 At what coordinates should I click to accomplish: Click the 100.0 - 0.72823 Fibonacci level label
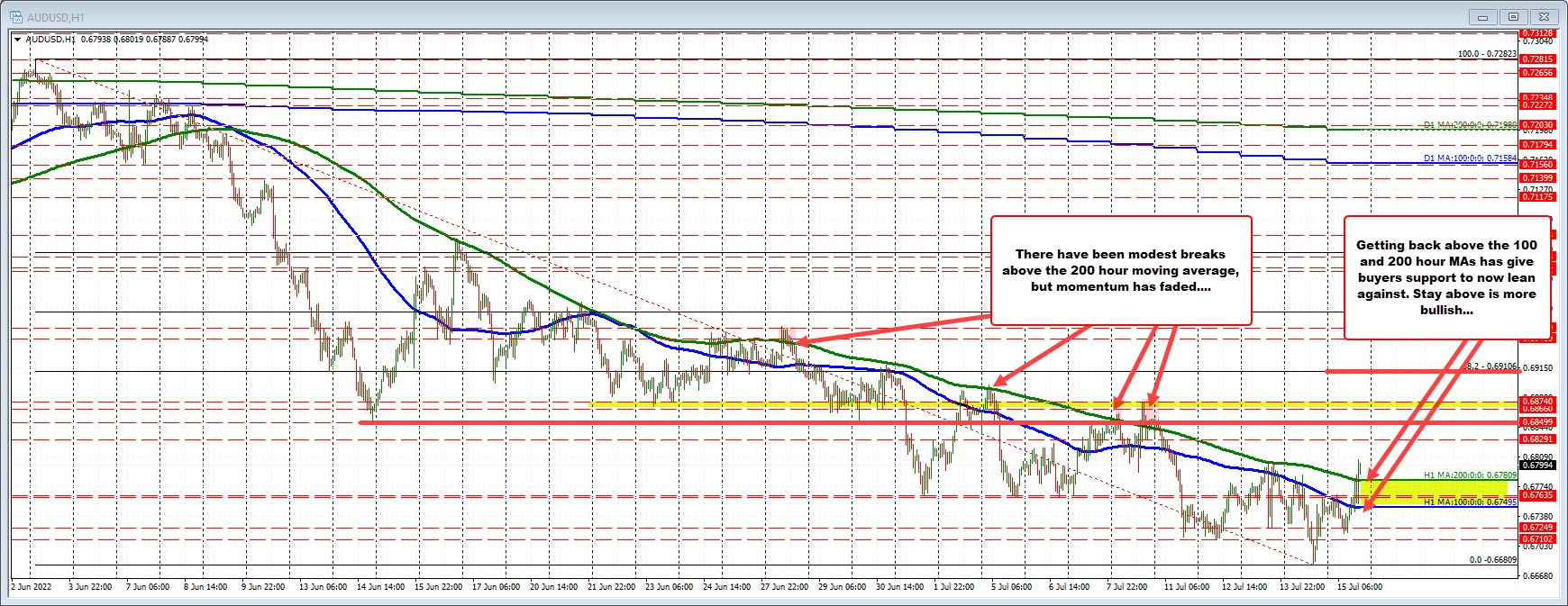click(1487, 54)
